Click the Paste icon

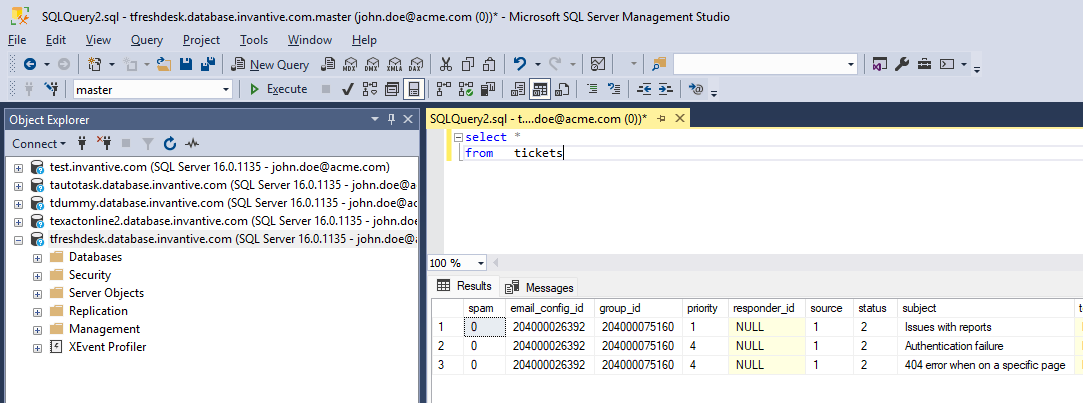pos(489,64)
